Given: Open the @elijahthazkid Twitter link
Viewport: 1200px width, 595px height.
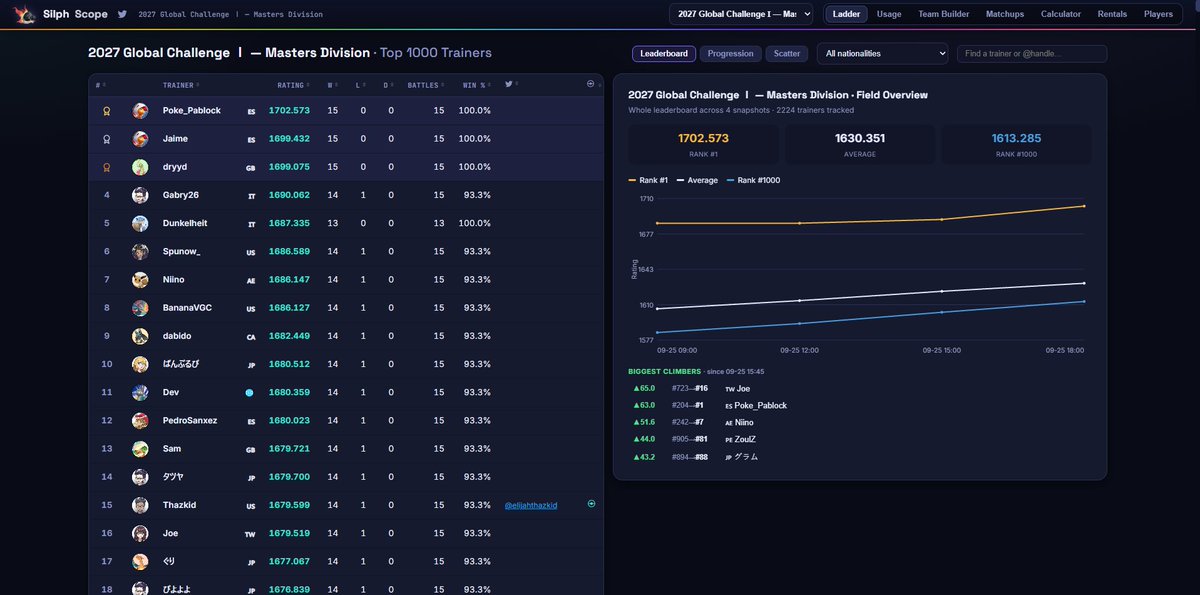Looking at the screenshot, I should pyautogui.click(x=531, y=505).
